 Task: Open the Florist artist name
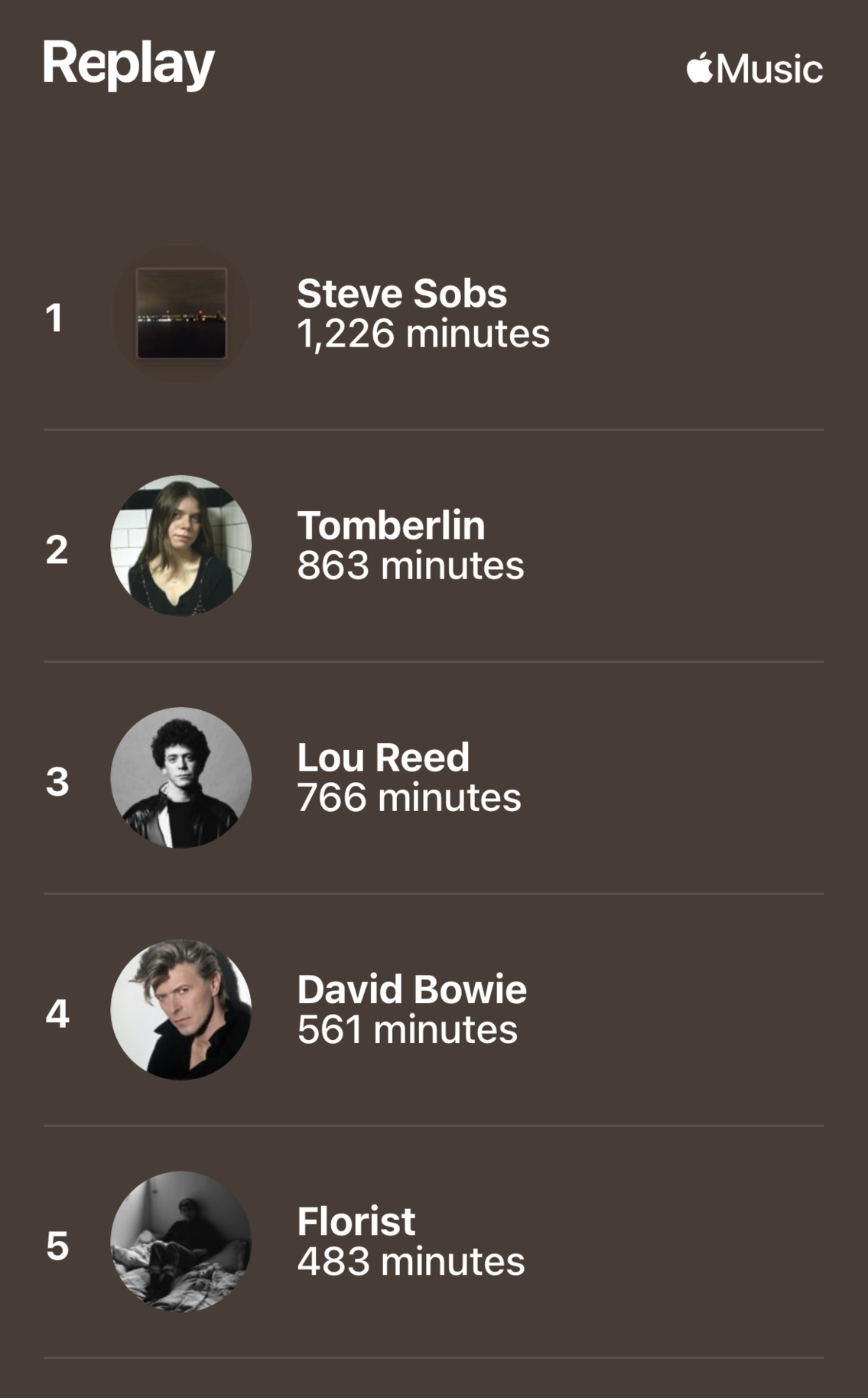coord(356,1221)
